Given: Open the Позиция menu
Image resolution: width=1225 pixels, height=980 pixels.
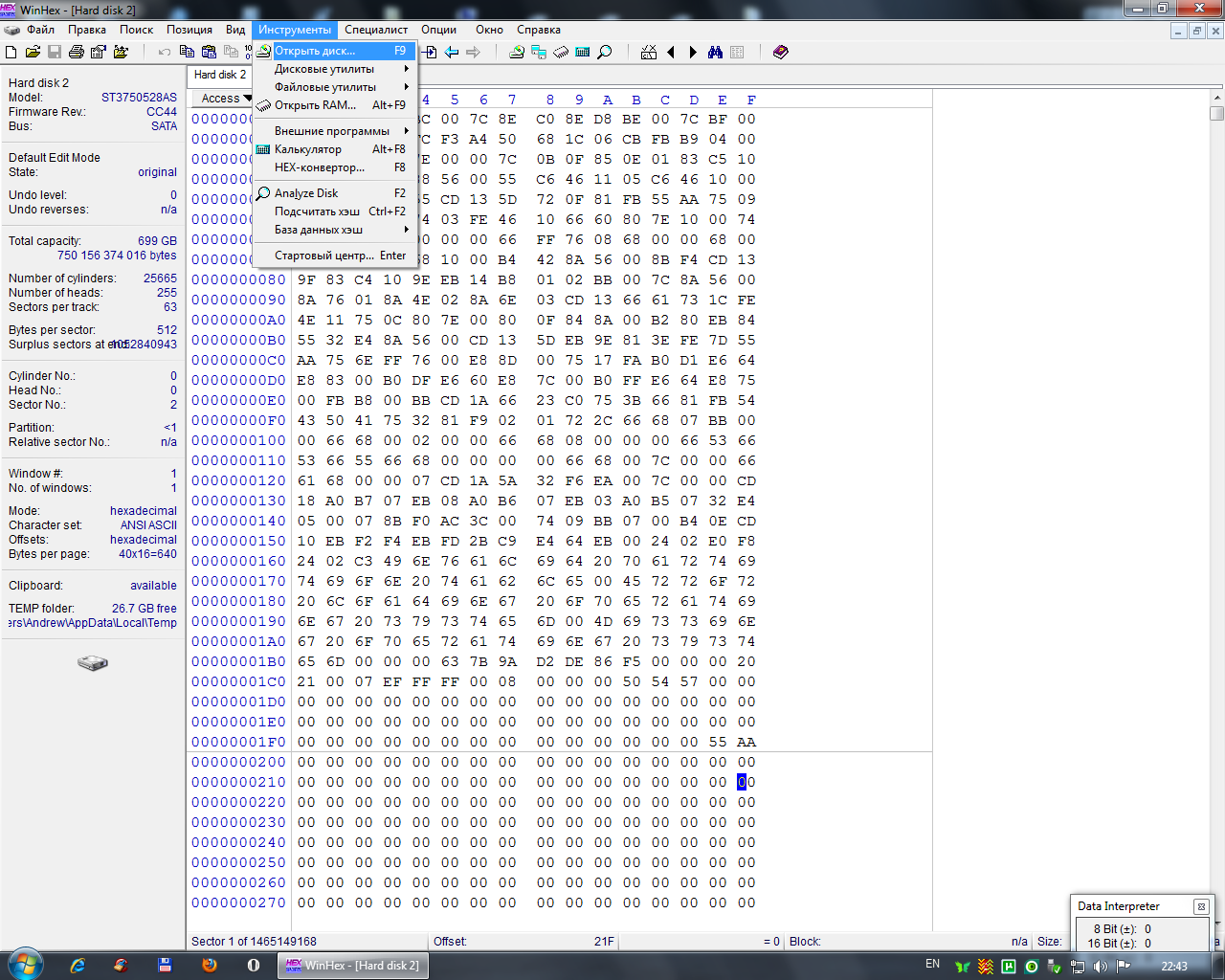Looking at the screenshot, I should [x=189, y=30].
